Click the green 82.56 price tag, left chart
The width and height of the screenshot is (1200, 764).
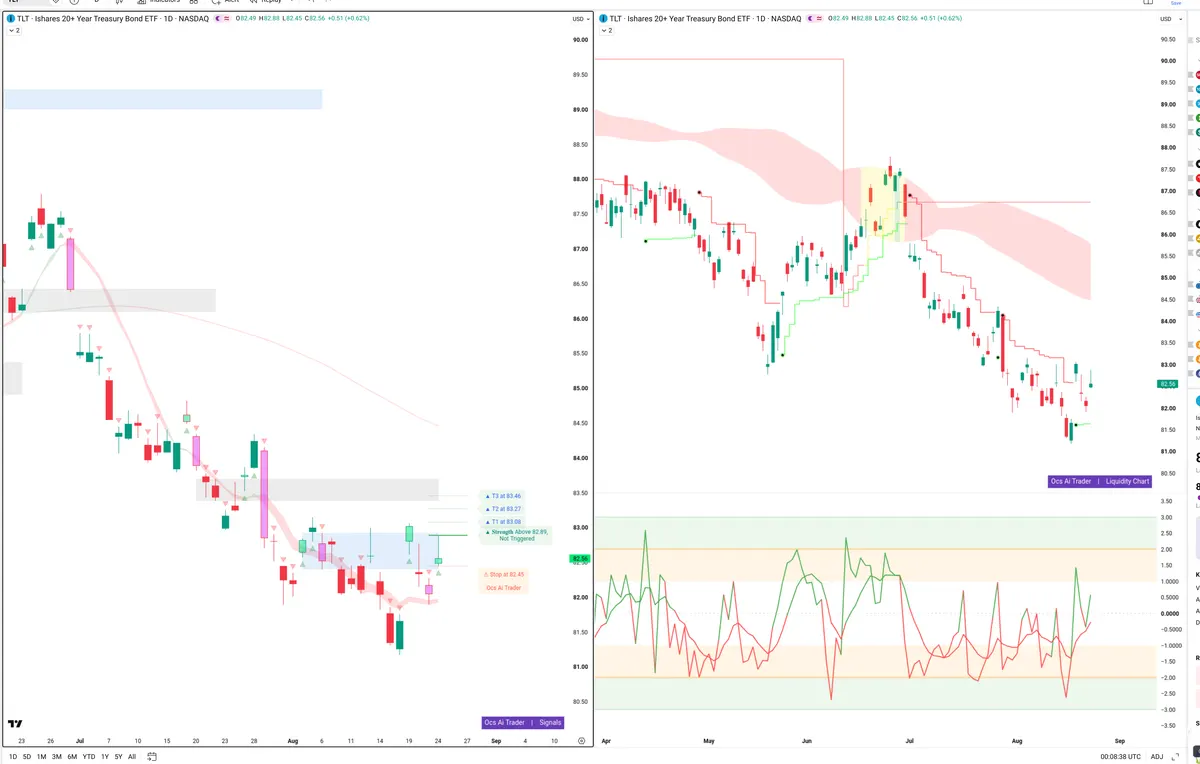point(579,559)
